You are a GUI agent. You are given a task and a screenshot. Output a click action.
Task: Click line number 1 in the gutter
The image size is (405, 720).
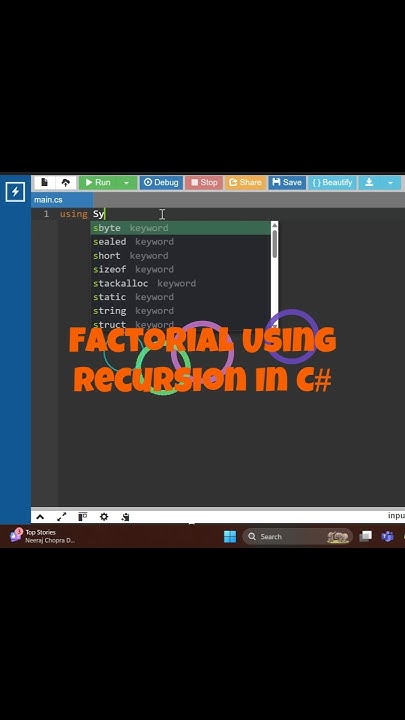click(x=46, y=214)
